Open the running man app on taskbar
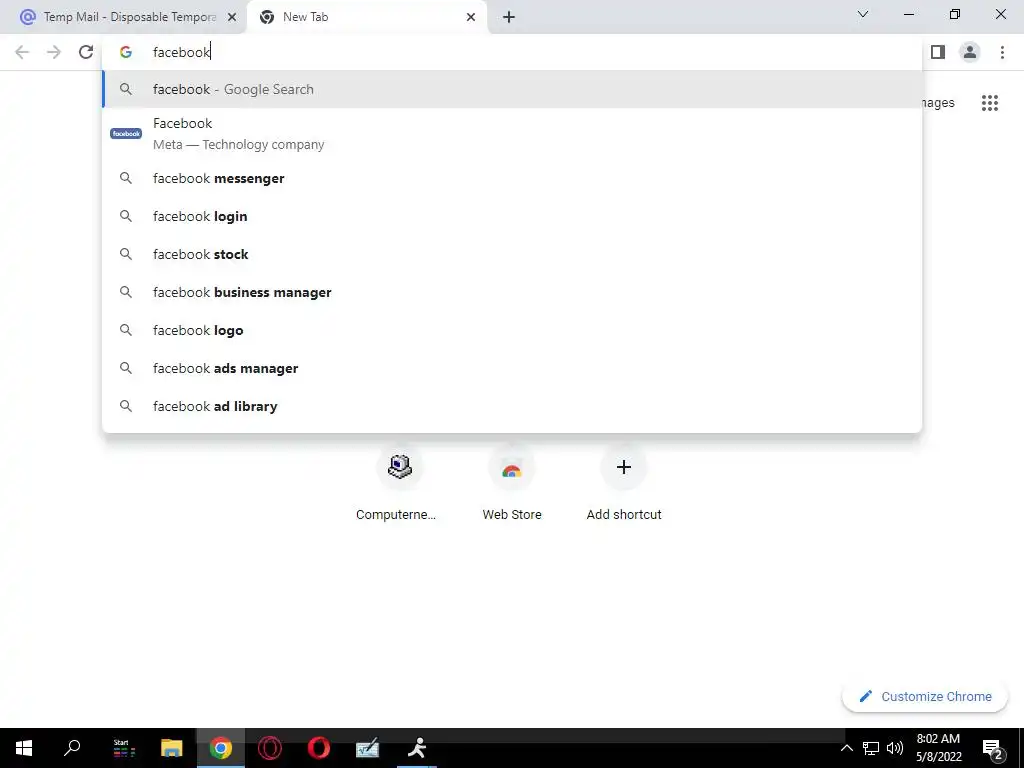The height and width of the screenshot is (768, 1024). pyautogui.click(x=417, y=748)
